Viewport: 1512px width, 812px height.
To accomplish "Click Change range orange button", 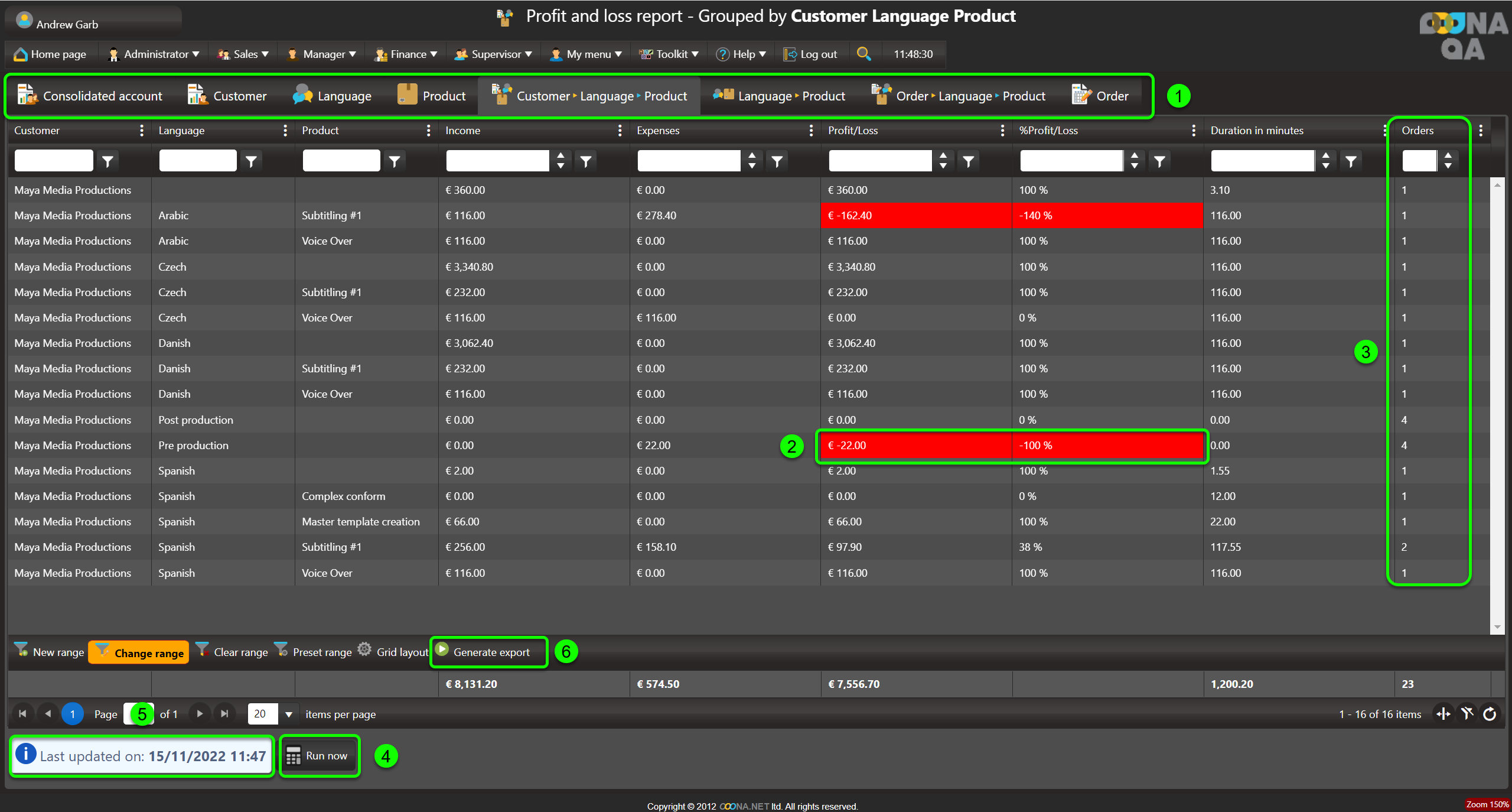I will [139, 652].
